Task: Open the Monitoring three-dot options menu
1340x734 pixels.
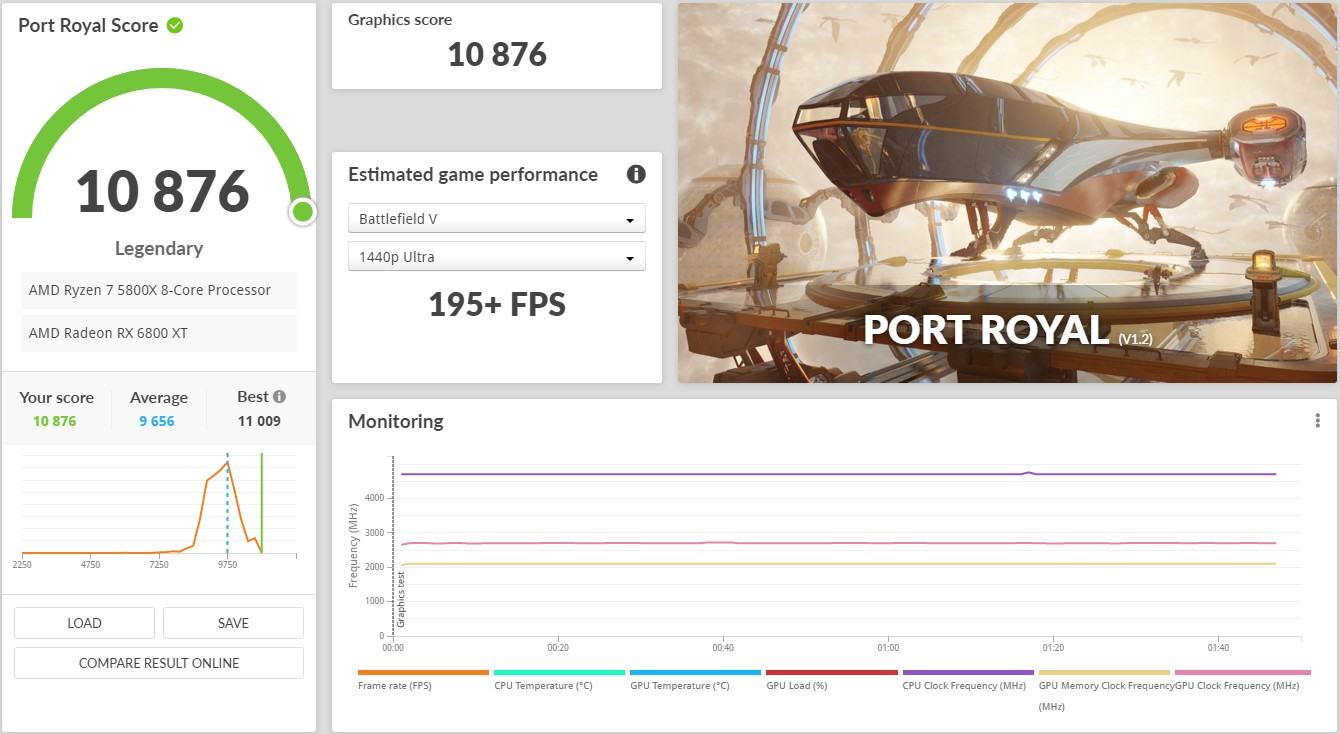Action: coord(1317,421)
